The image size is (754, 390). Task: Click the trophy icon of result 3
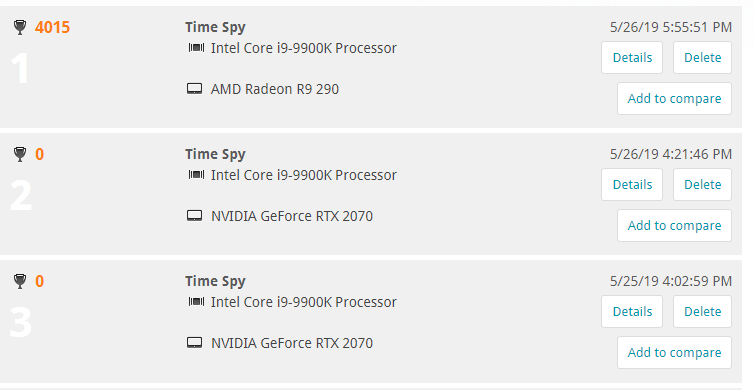tap(20, 281)
